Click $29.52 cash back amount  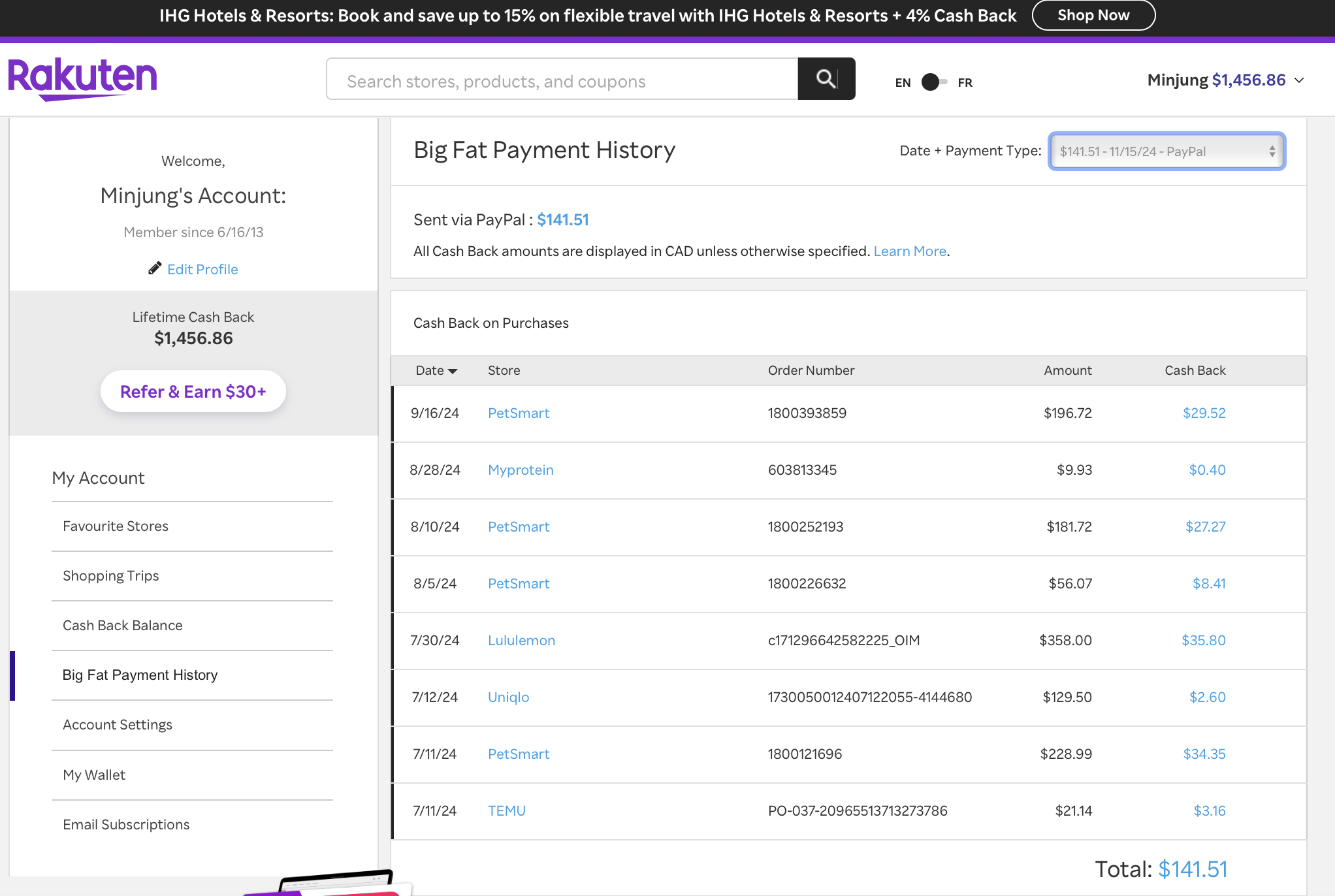click(x=1204, y=413)
